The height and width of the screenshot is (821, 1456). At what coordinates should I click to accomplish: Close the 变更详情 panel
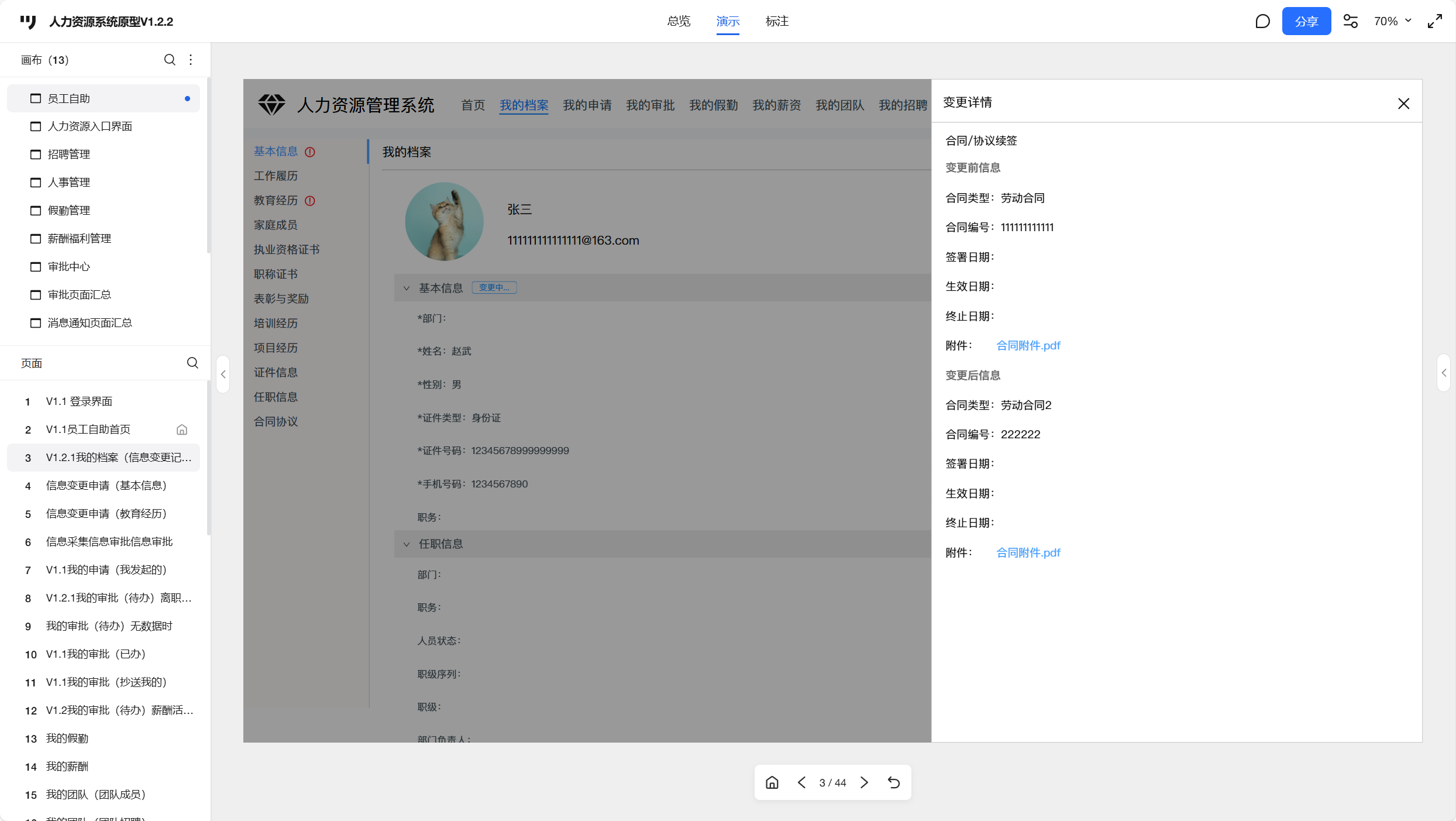pyautogui.click(x=1403, y=104)
